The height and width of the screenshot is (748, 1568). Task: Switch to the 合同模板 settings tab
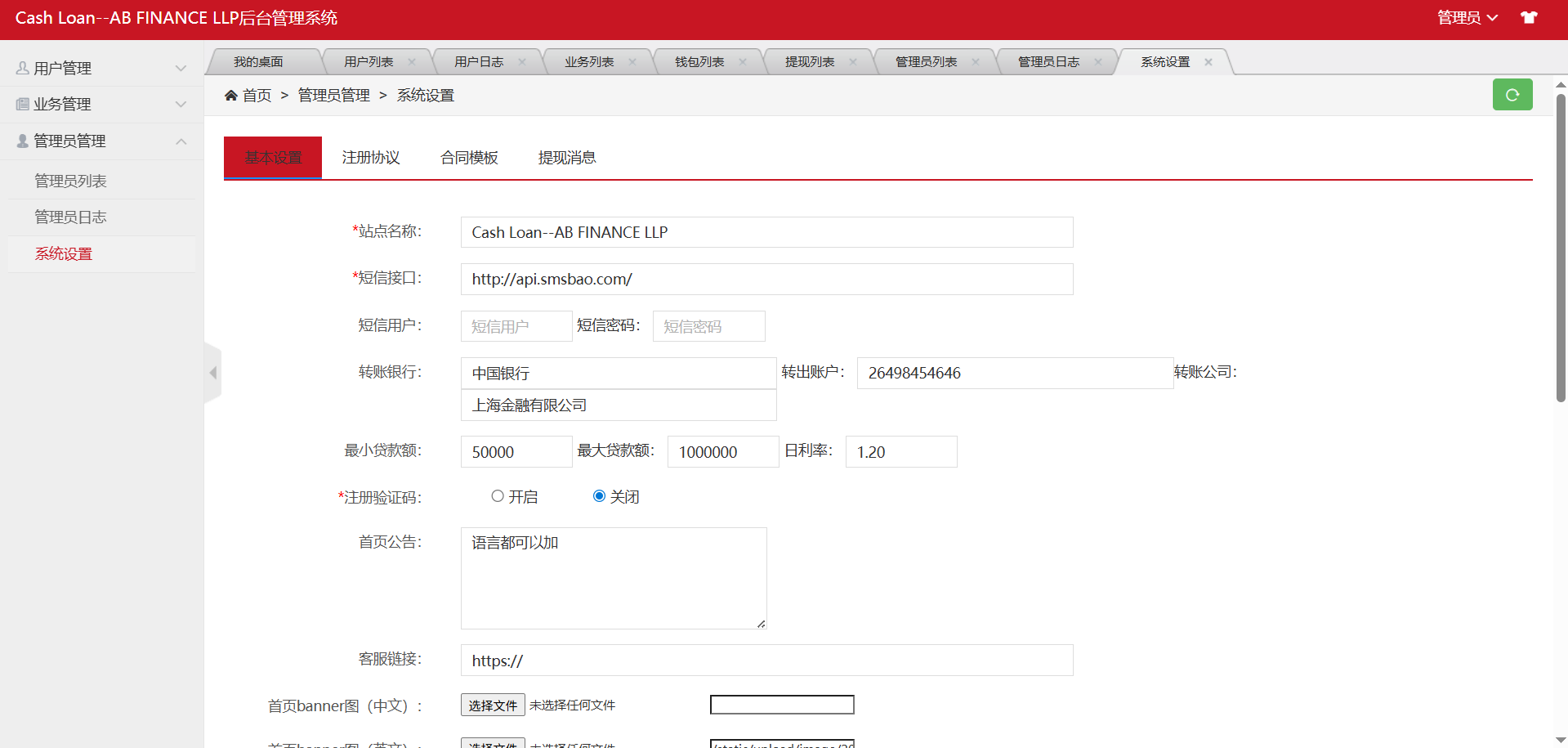tap(469, 158)
